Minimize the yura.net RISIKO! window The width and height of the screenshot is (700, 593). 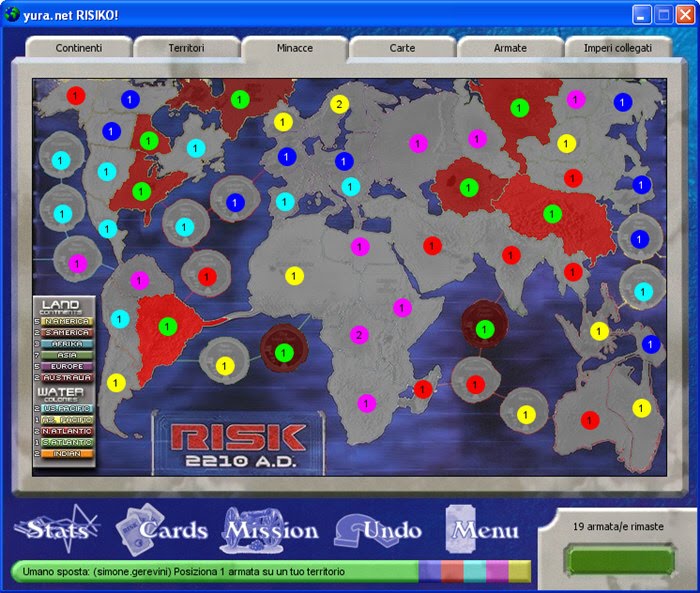pyautogui.click(x=641, y=15)
